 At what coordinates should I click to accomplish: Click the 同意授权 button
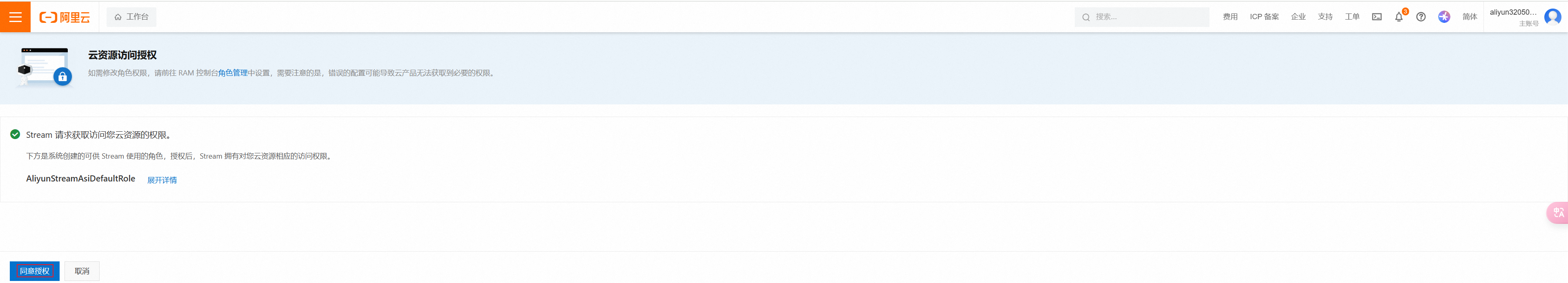tap(35, 271)
